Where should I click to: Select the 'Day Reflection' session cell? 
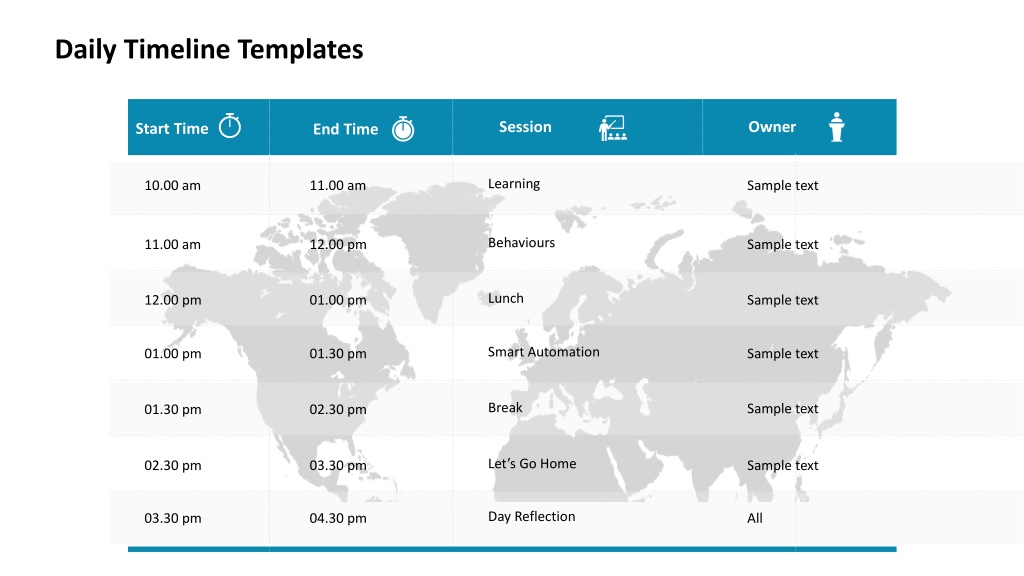point(532,517)
